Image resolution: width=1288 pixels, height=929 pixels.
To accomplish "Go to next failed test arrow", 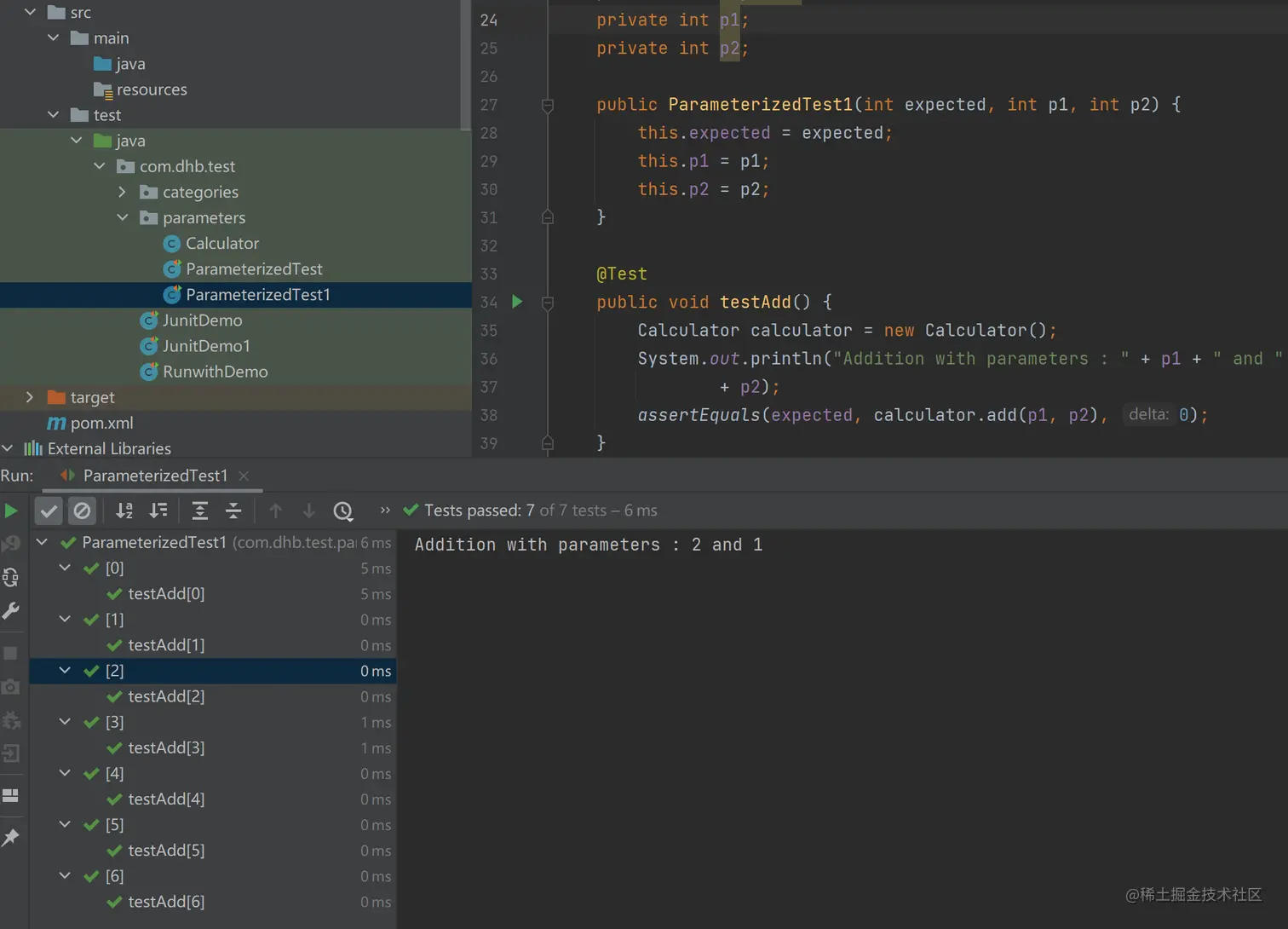I will click(x=309, y=511).
